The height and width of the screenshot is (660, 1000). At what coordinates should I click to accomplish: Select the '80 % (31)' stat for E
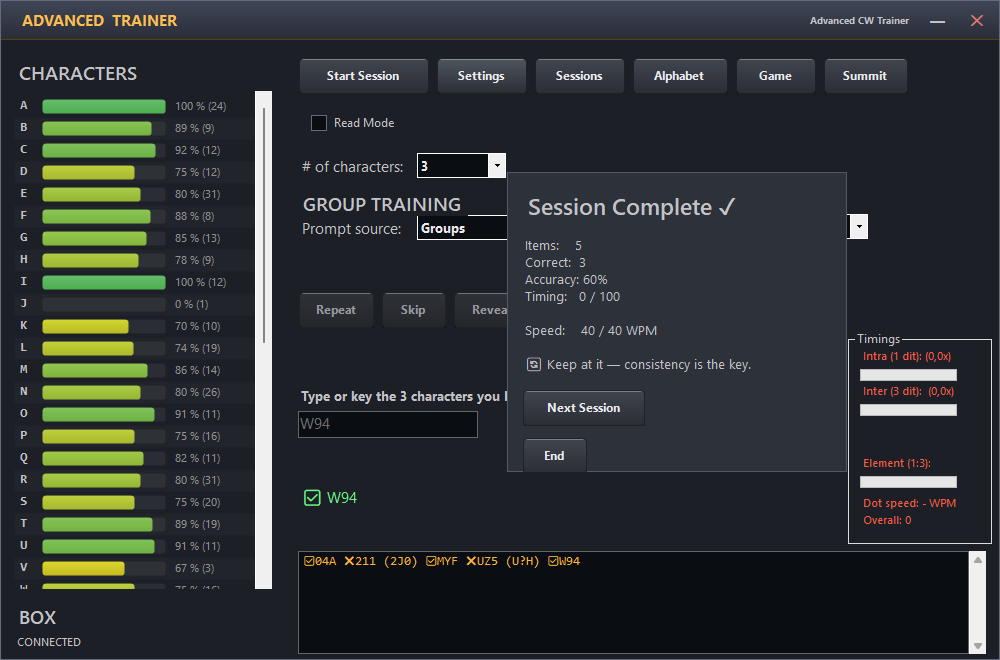pos(198,194)
